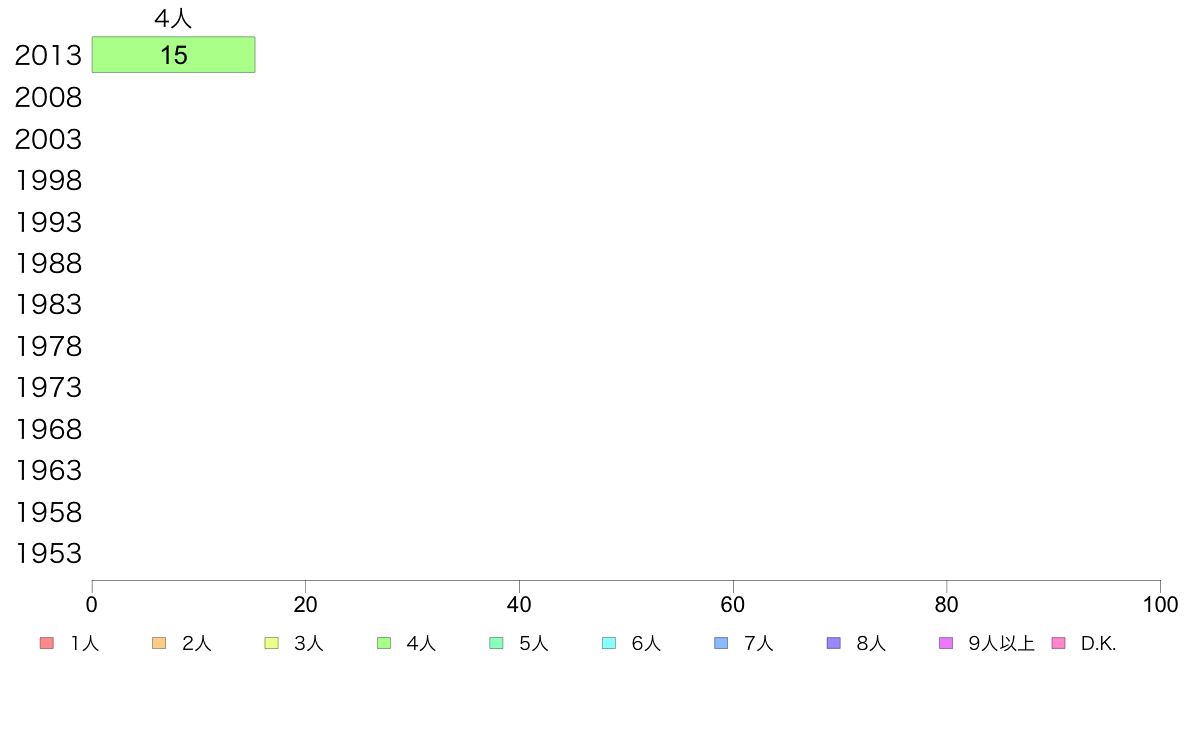This screenshot has height=736, width=1188.
Task: Click the magenta 9人以上 legend swatch
Action: [x=946, y=643]
